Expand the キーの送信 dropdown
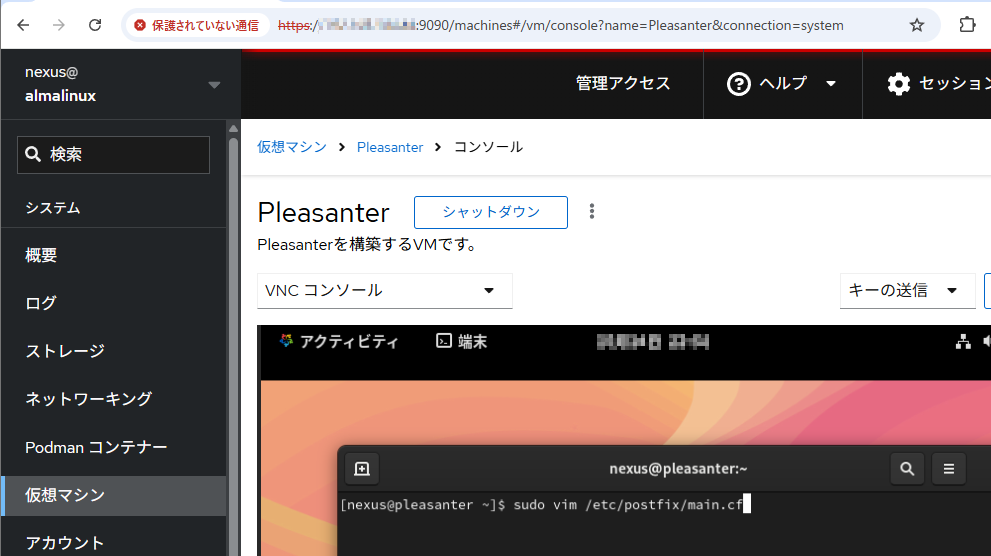Image resolution: width=991 pixels, height=556 pixels. pos(907,291)
